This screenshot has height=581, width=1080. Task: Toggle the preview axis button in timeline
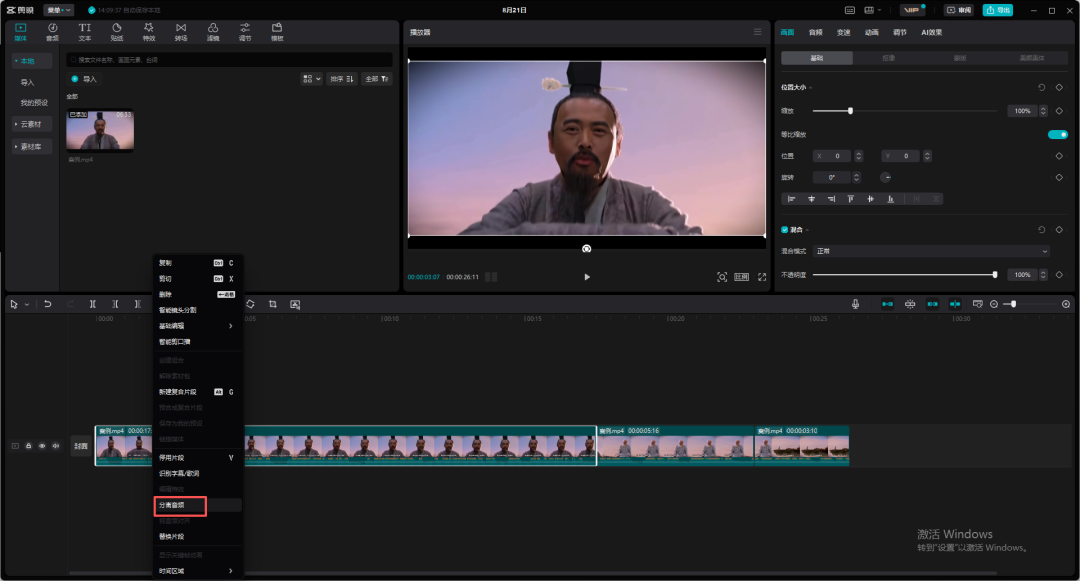pos(955,304)
